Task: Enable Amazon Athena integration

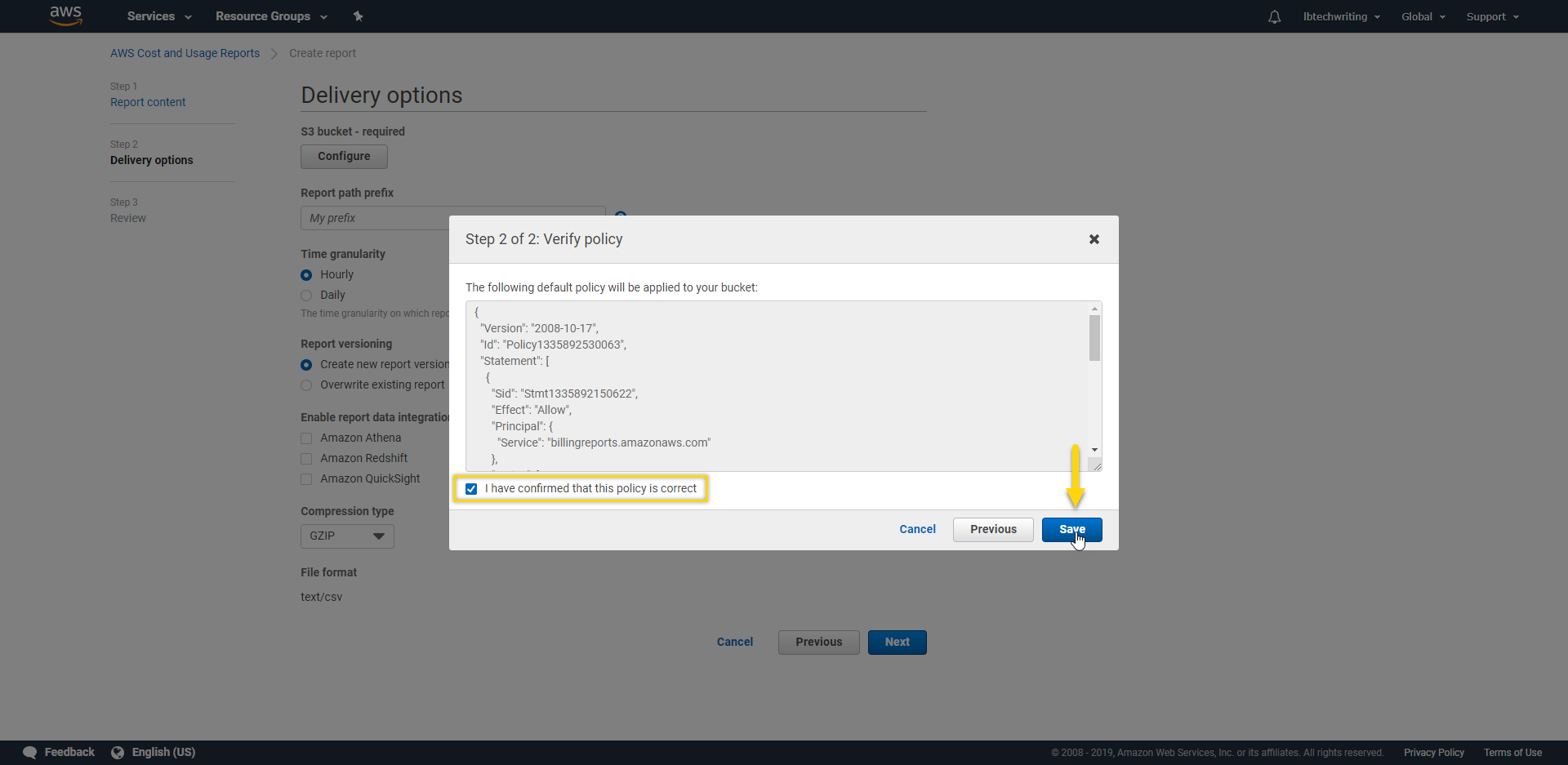Action: pos(306,438)
